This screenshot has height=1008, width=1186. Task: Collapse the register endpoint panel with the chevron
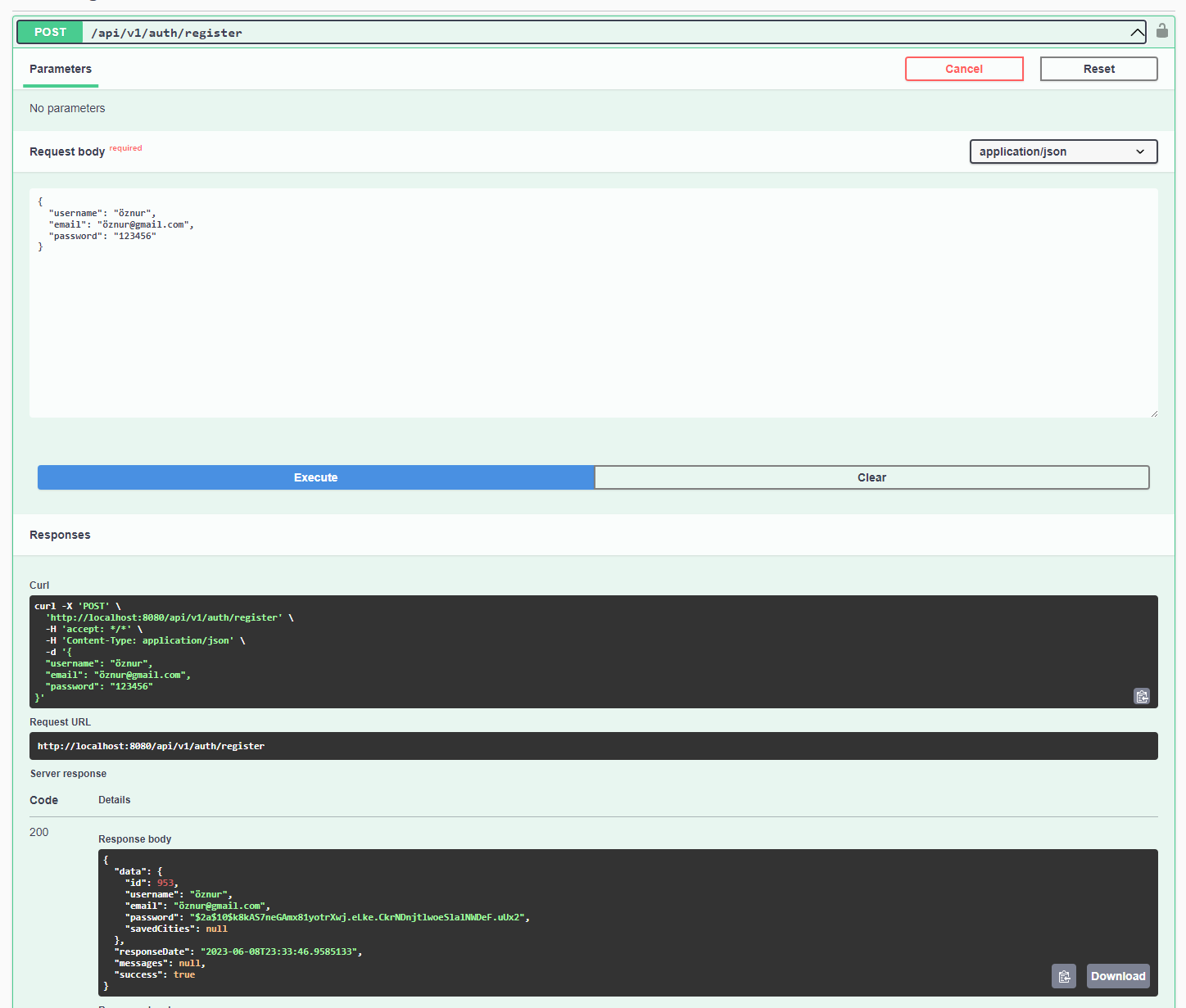[x=1138, y=32]
